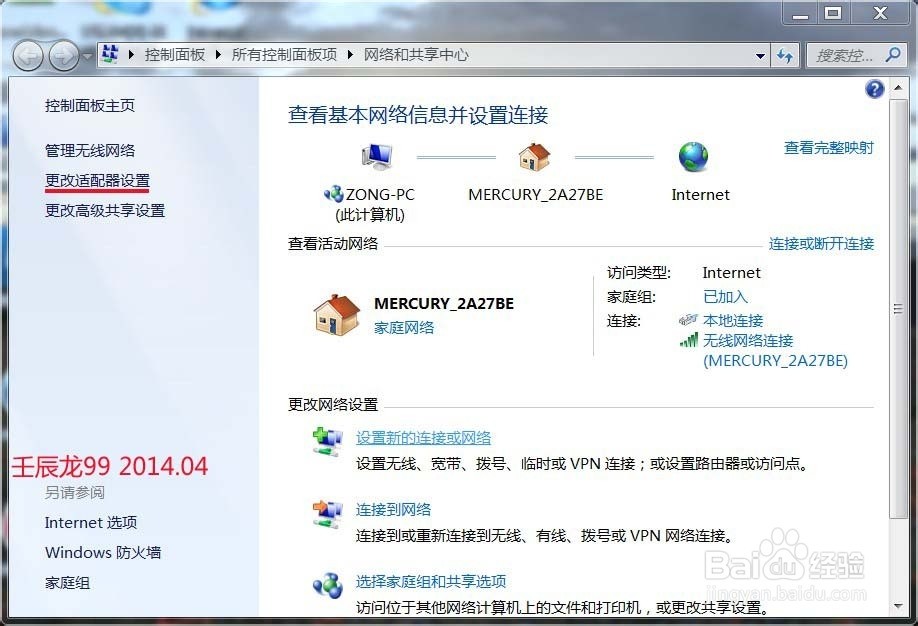Click inside the search box

(x=855, y=54)
